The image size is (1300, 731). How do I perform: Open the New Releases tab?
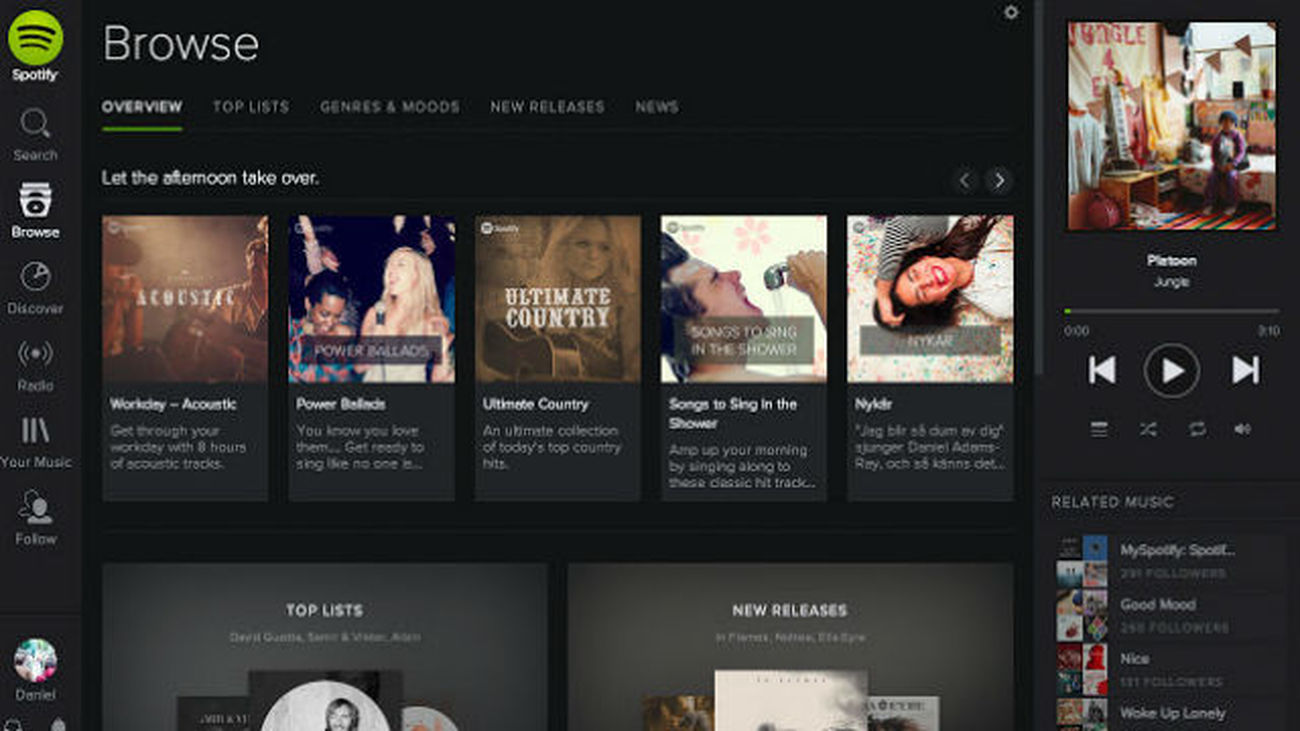(548, 107)
